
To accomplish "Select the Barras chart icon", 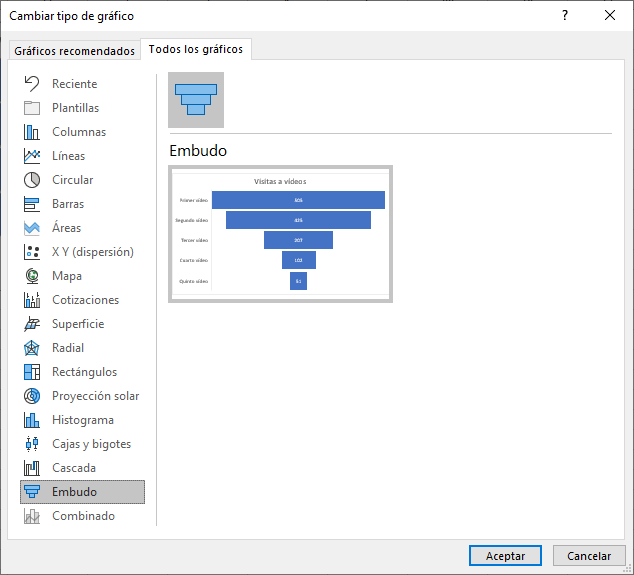I will pyautogui.click(x=32, y=204).
